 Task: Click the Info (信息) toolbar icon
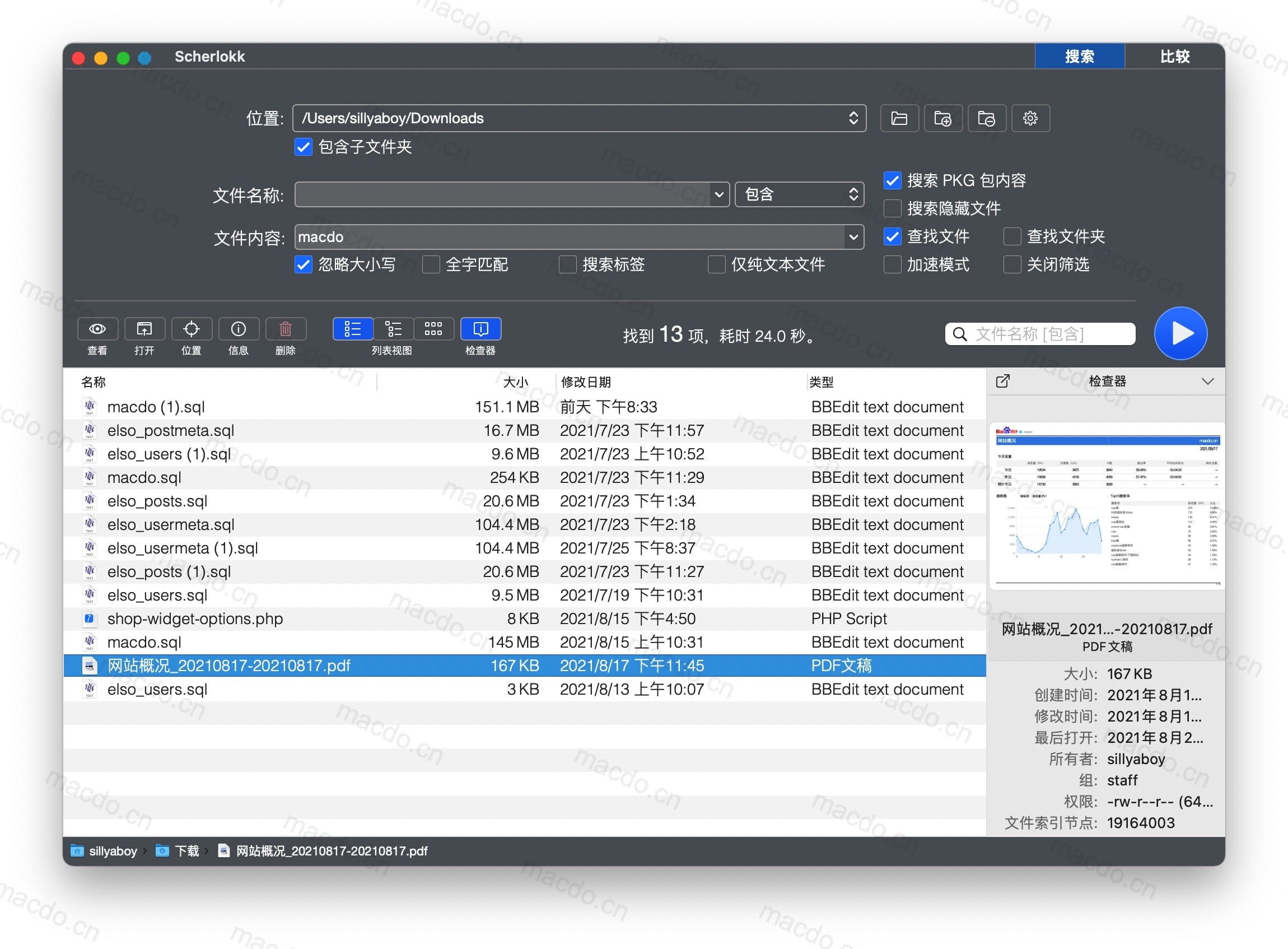[x=239, y=329]
